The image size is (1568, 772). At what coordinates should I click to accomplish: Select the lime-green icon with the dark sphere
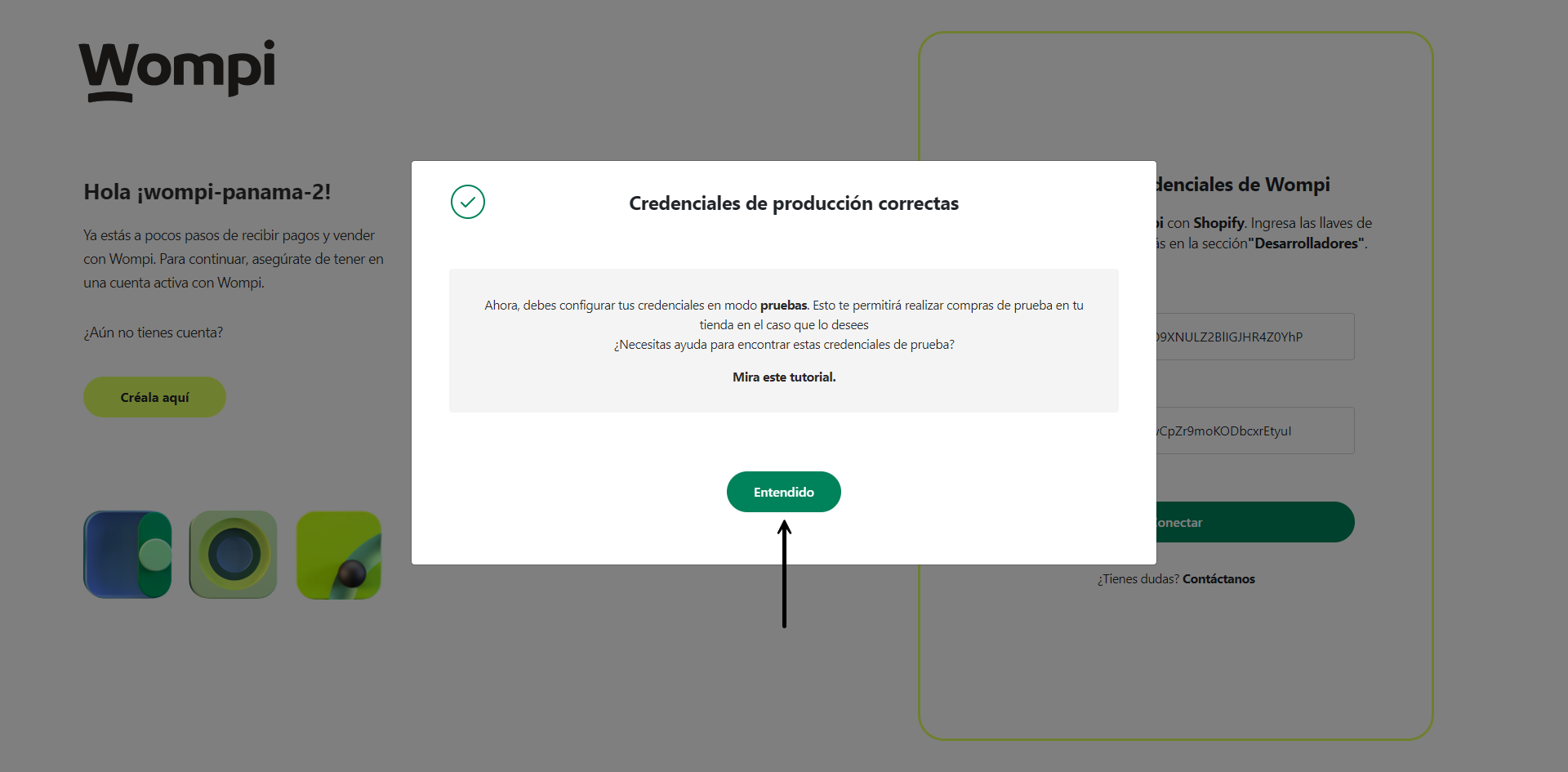[x=338, y=555]
